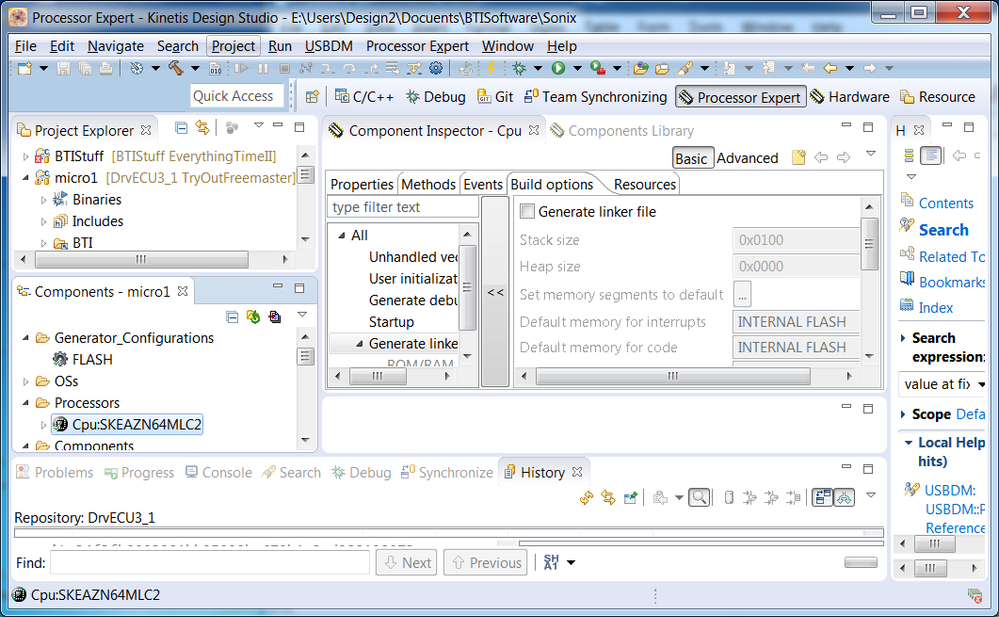
Task: Collapse Generator_Configurations folder
Action: click(25, 338)
